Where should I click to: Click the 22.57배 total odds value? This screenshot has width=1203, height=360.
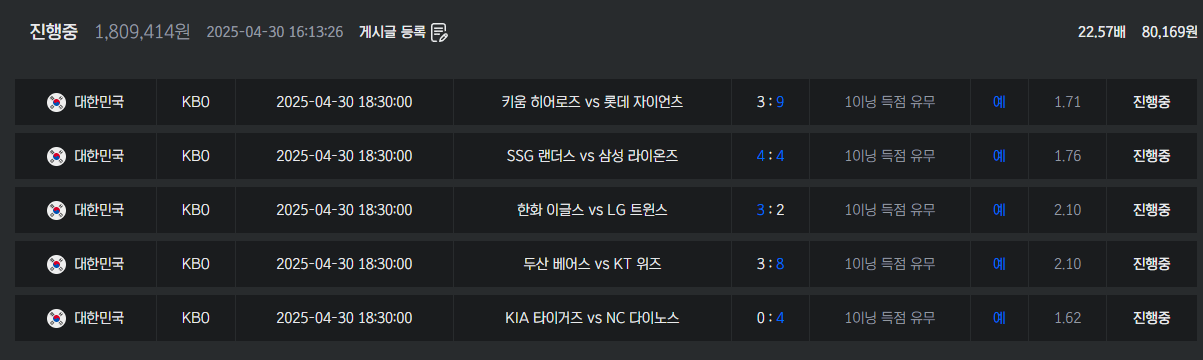click(1102, 32)
